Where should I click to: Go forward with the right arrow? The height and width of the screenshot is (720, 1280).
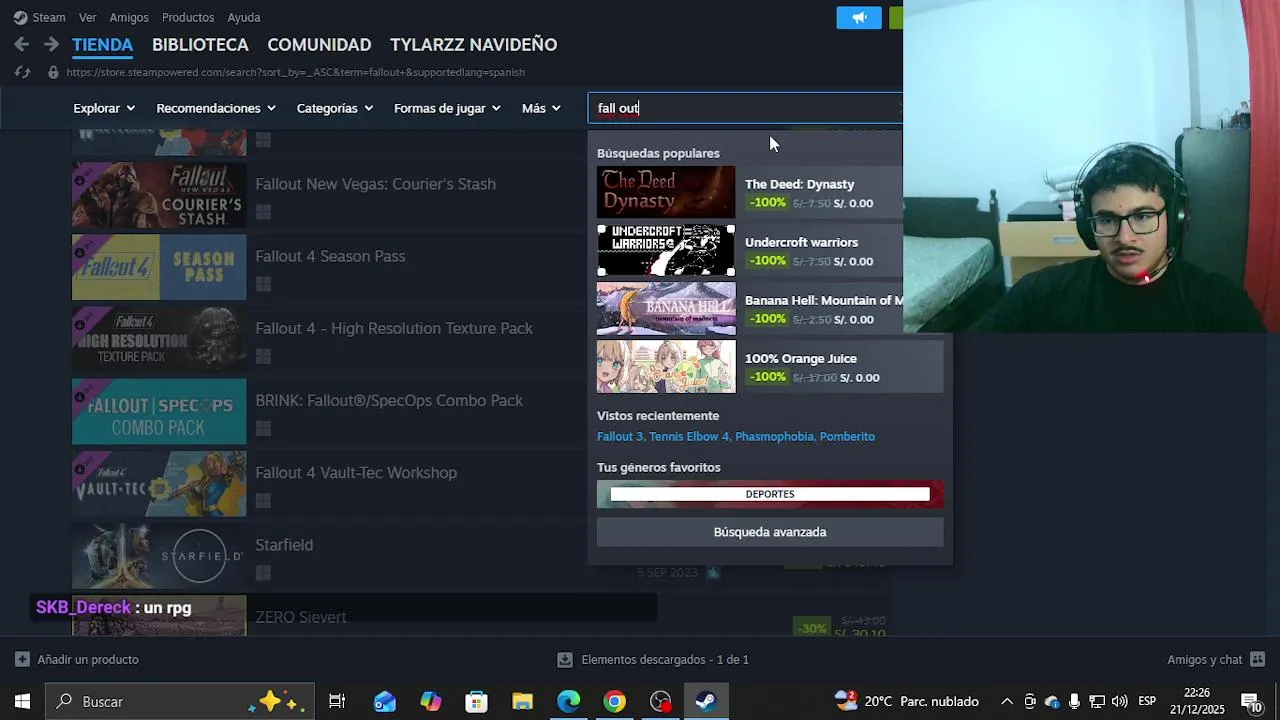click(x=51, y=44)
